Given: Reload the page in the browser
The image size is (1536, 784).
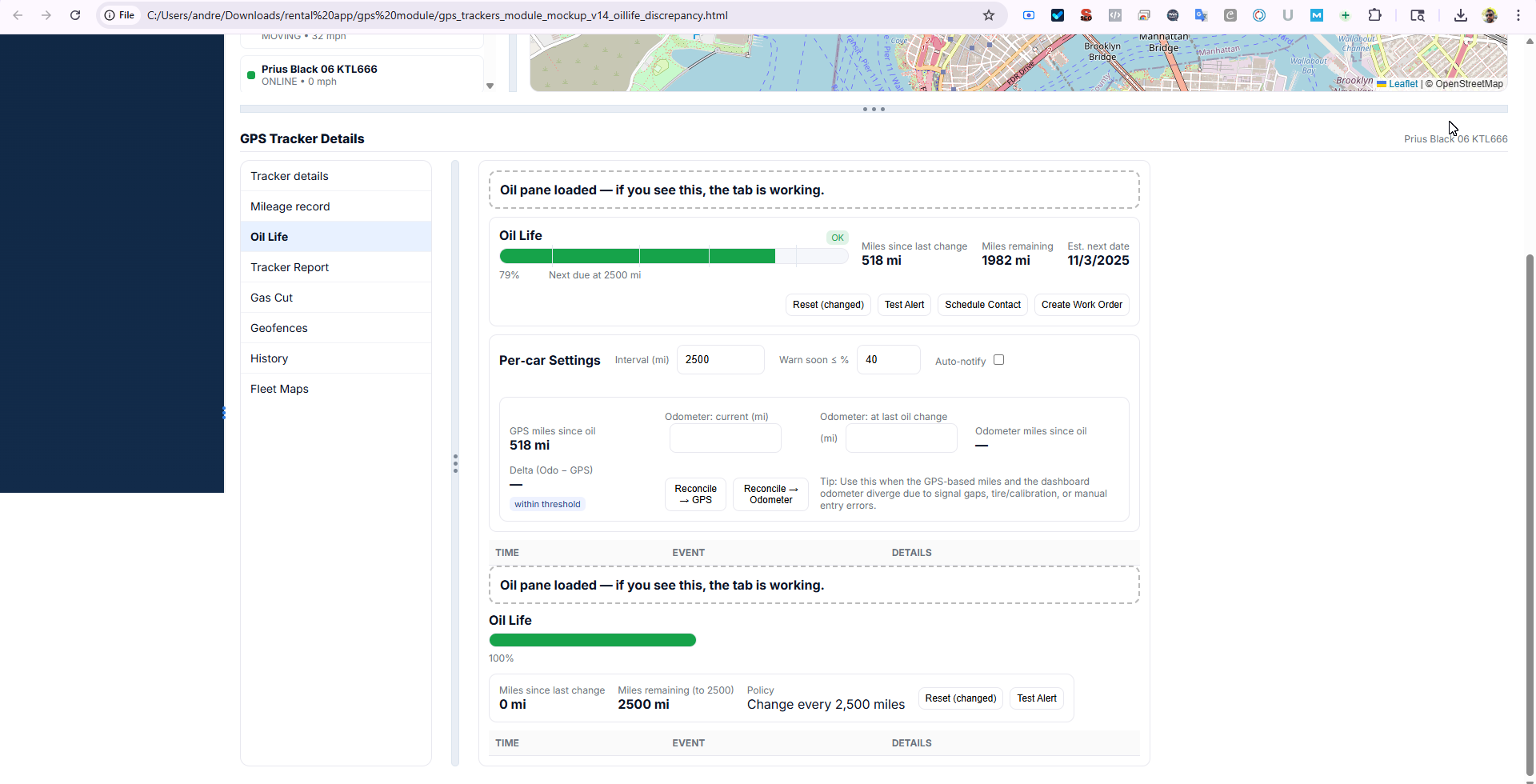Looking at the screenshot, I should [75, 15].
